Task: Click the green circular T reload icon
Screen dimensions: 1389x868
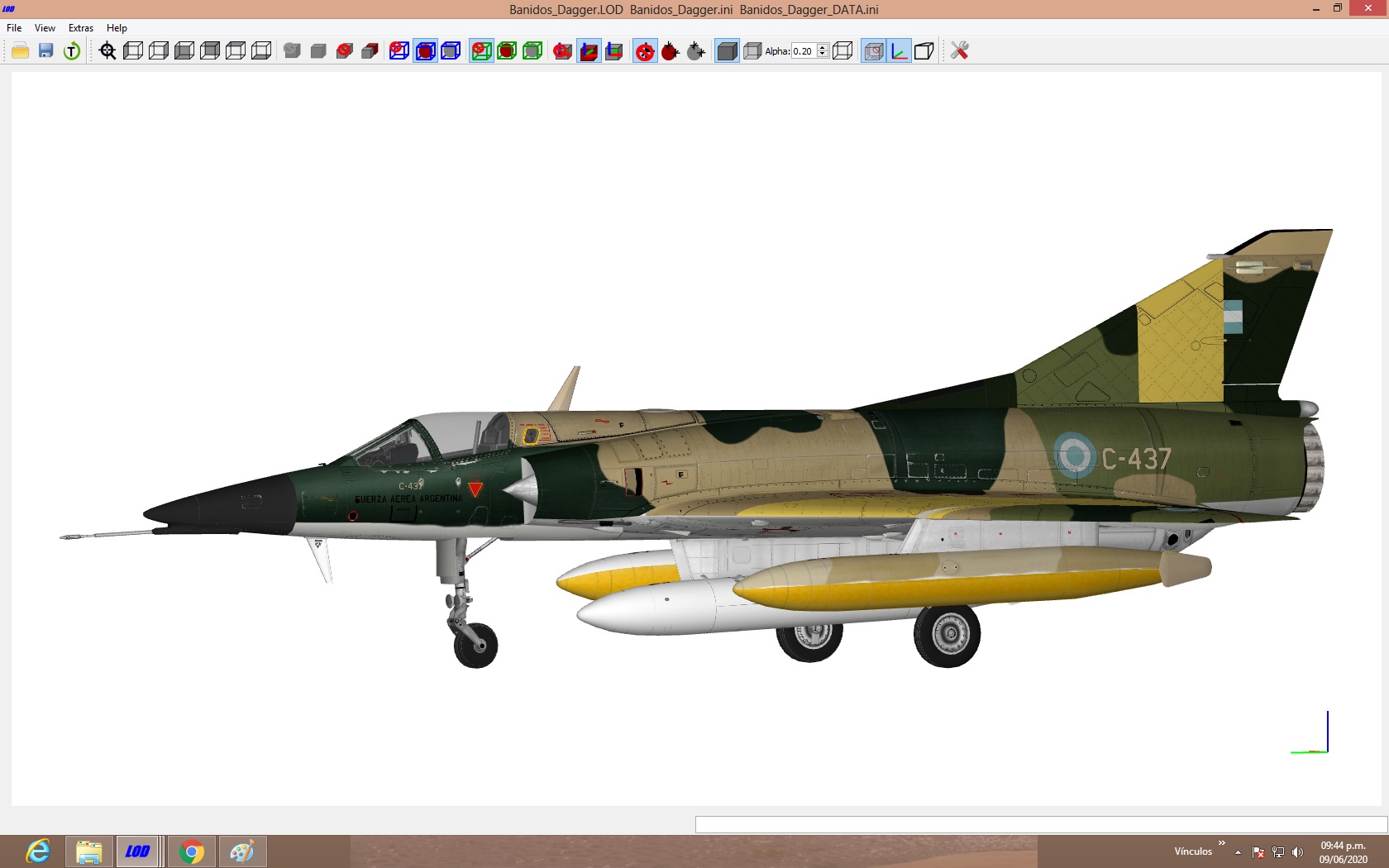Action: tap(72, 51)
